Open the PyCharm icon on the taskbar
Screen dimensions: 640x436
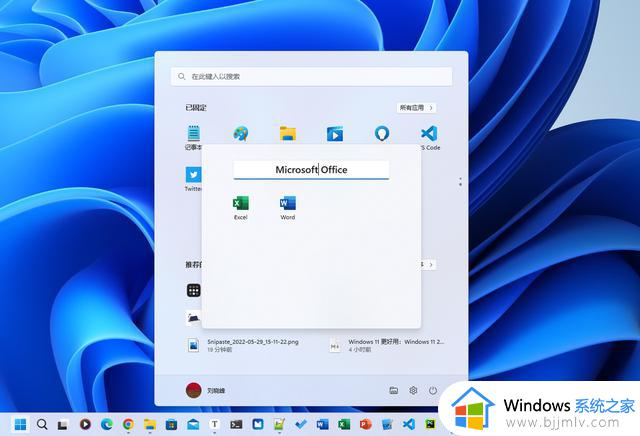[430, 425]
